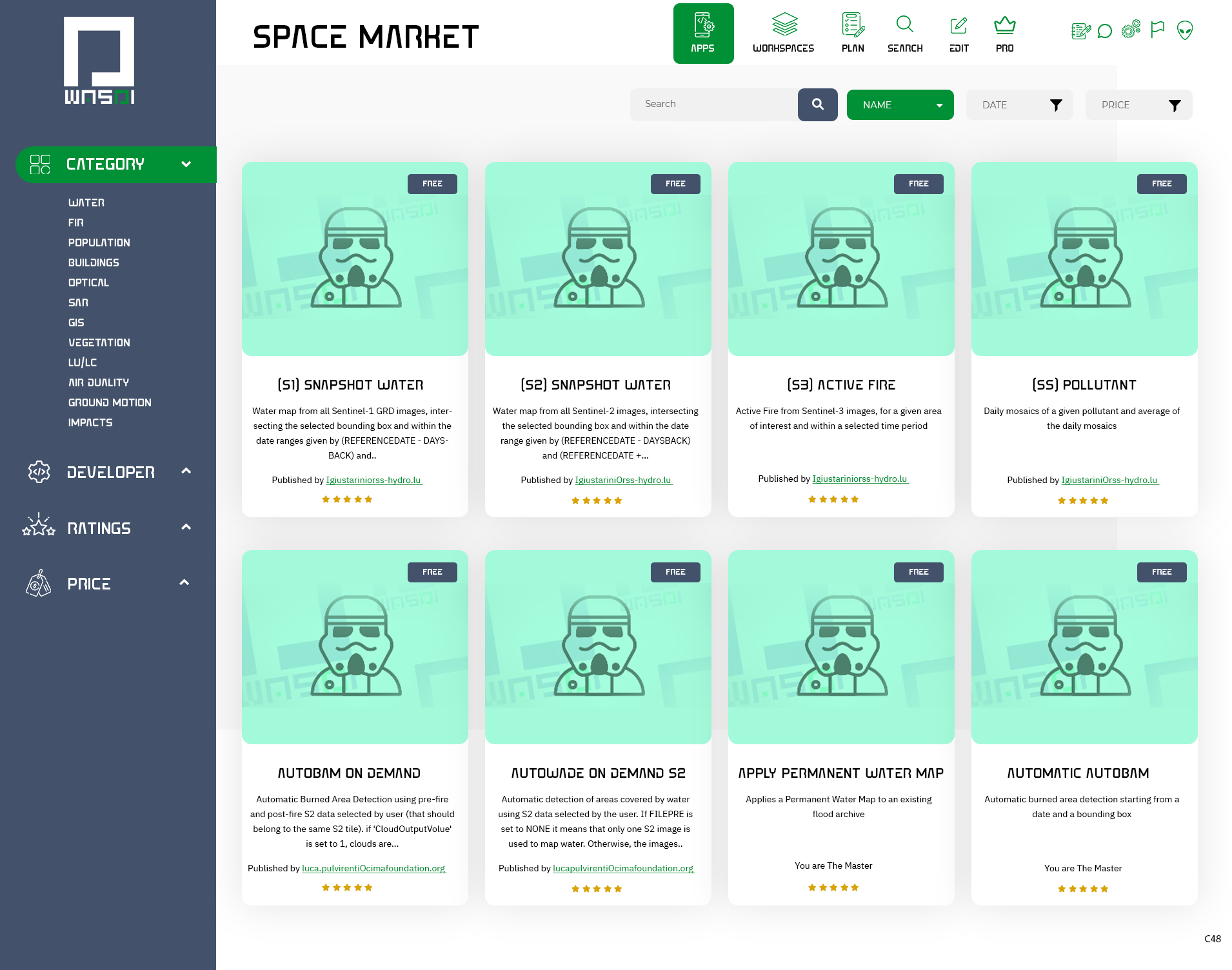Click the flag icon in header
1232x970 pixels.
click(x=1158, y=30)
